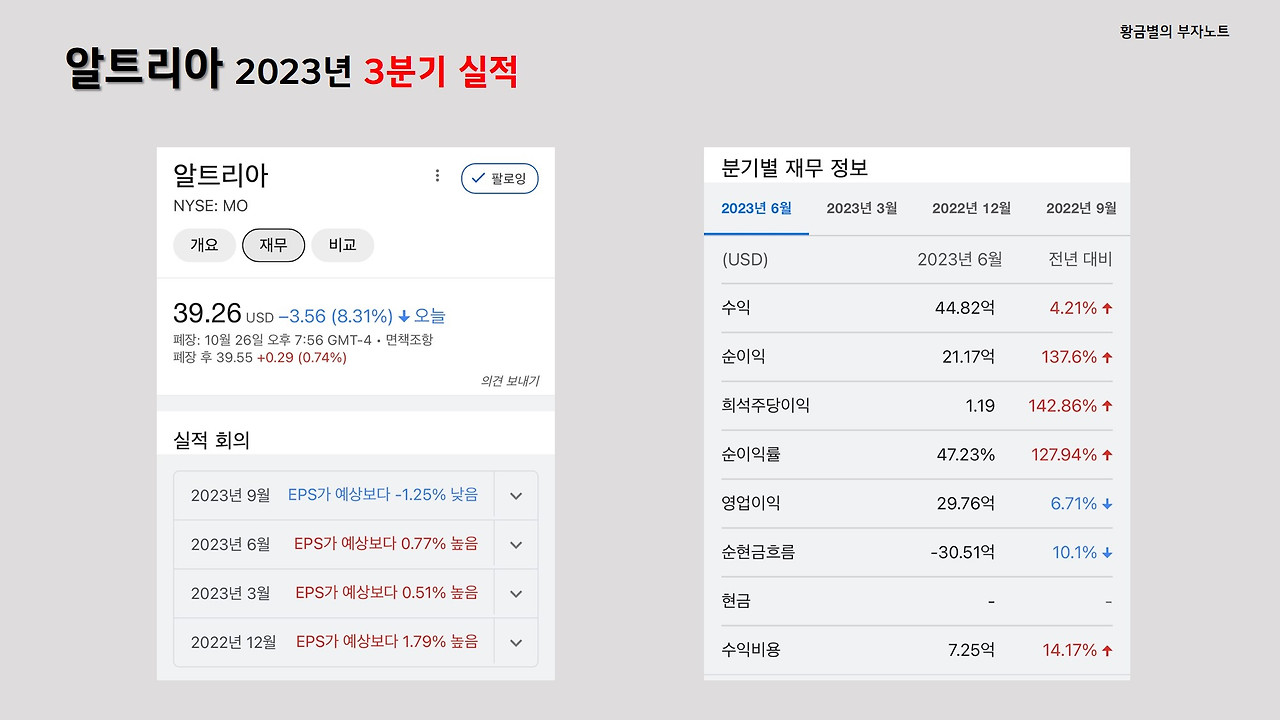Expand the 2023년 6월 earnings details
The image size is (1280, 720).
pyautogui.click(x=516, y=544)
